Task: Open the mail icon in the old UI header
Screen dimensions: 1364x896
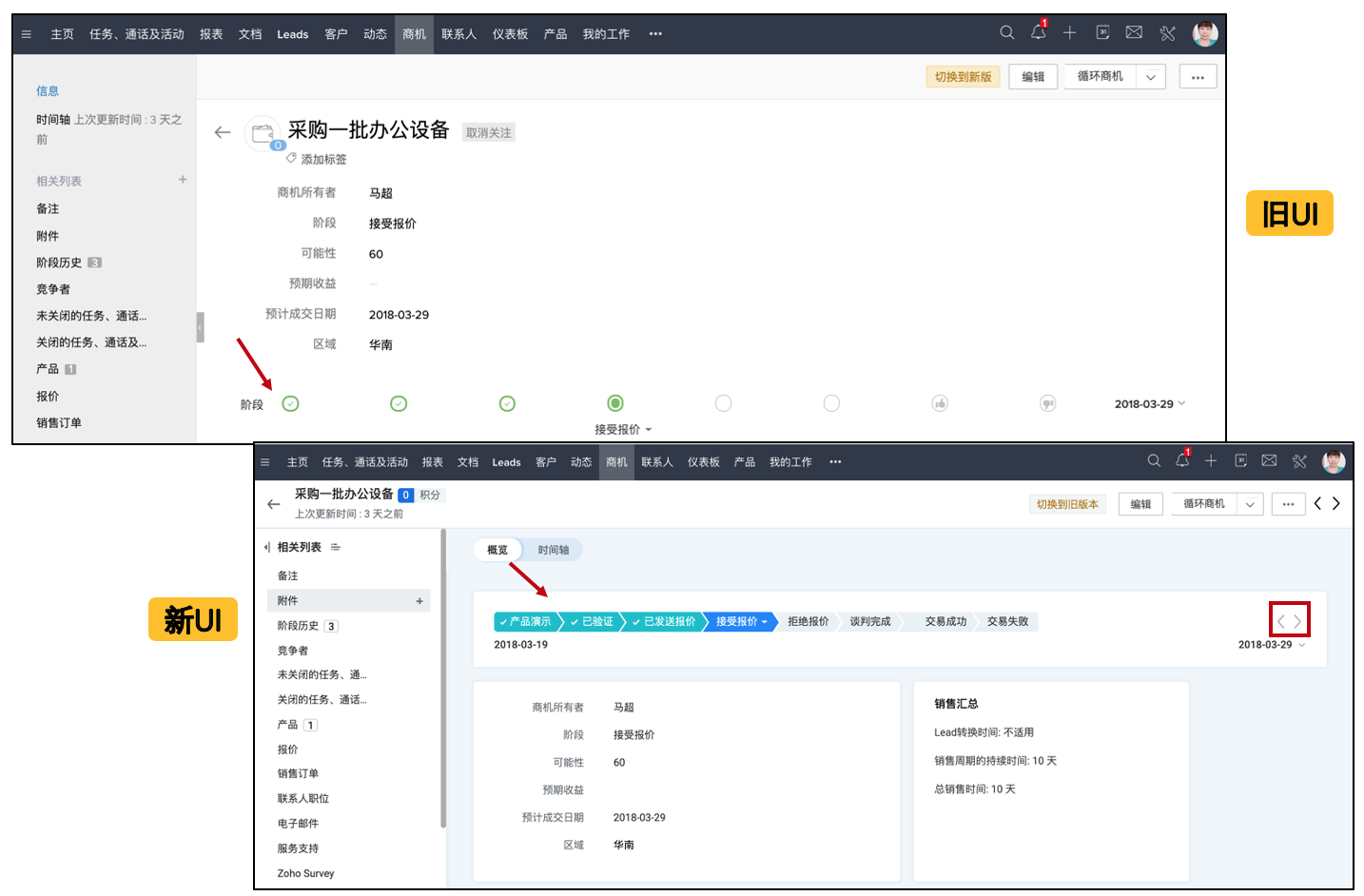Action: (x=1134, y=32)
